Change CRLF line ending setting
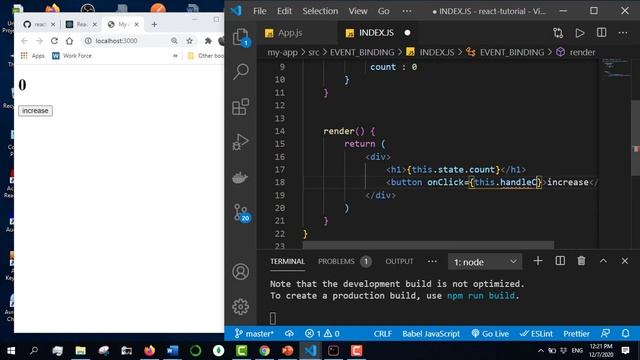The width and height of the screenshot is (640, 360). [x=382, y=333]
